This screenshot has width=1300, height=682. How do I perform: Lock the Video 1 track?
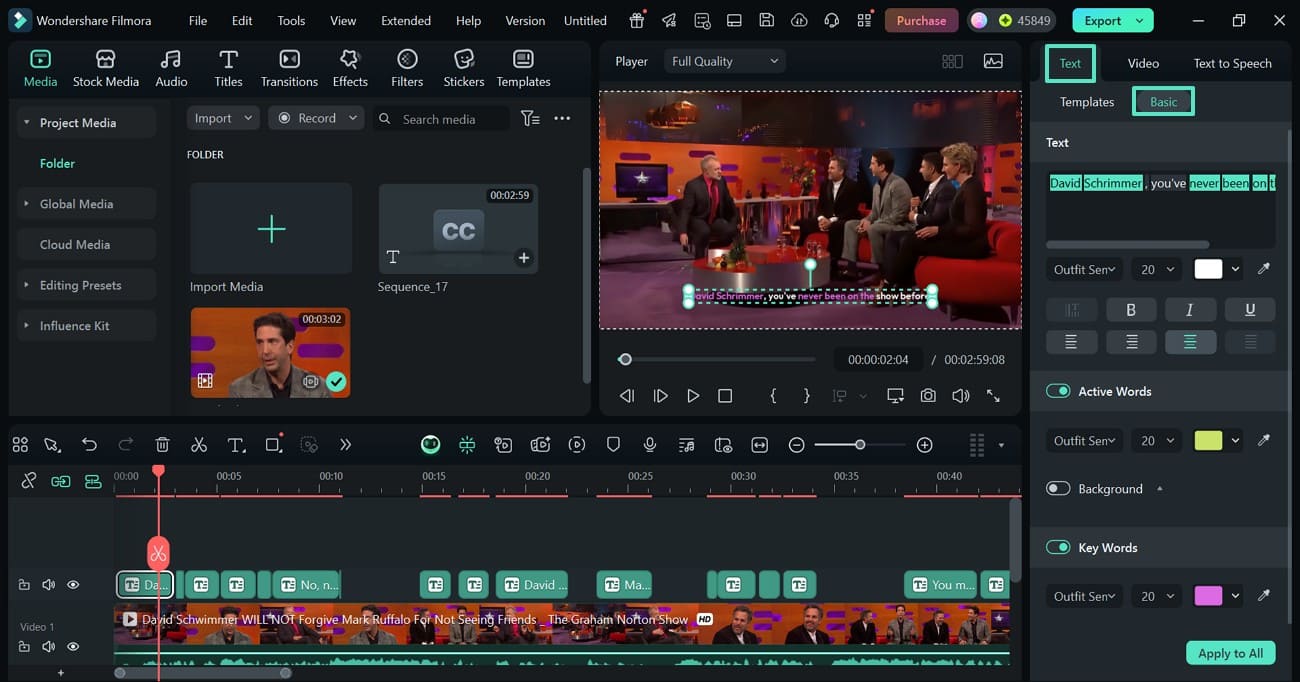25,647
